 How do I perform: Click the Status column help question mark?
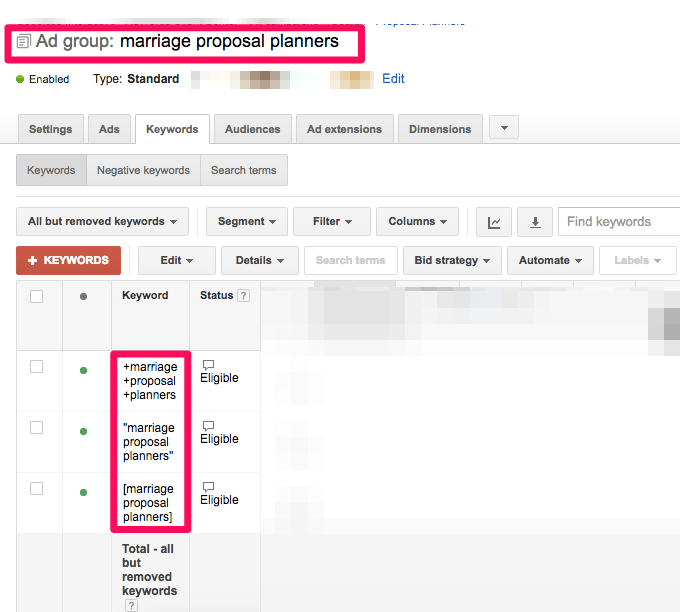(243, 296)
